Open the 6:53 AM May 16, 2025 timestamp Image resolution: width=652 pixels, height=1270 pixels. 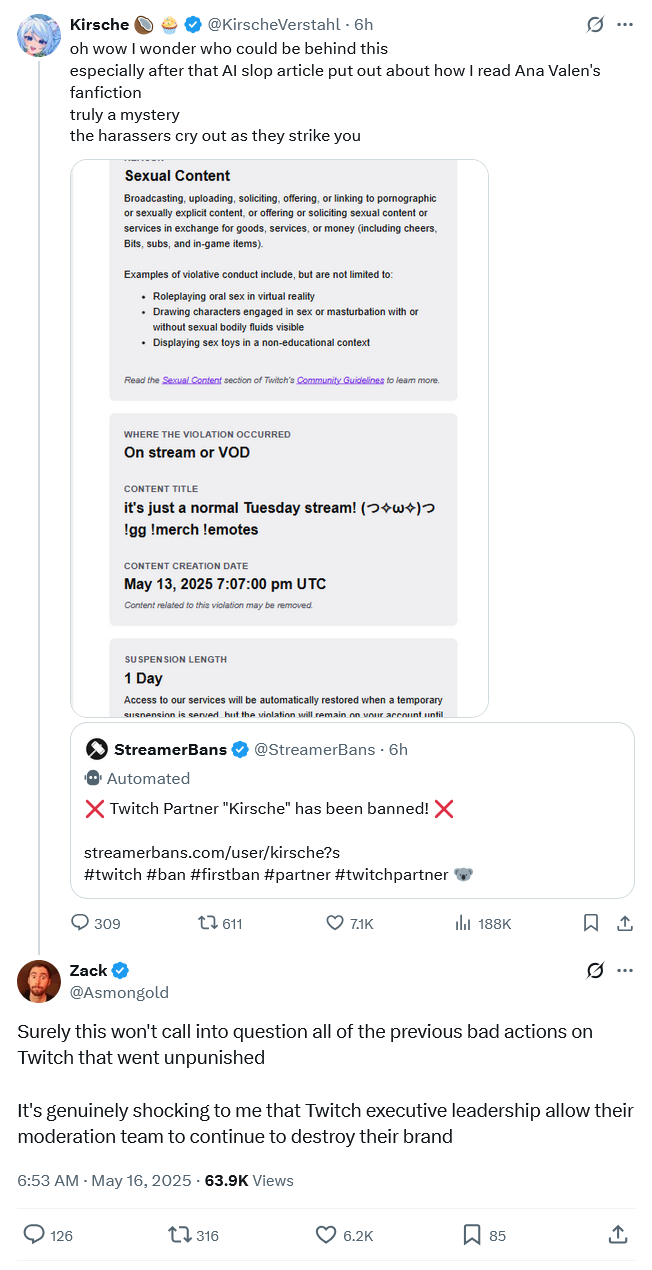click(104, 1181)
